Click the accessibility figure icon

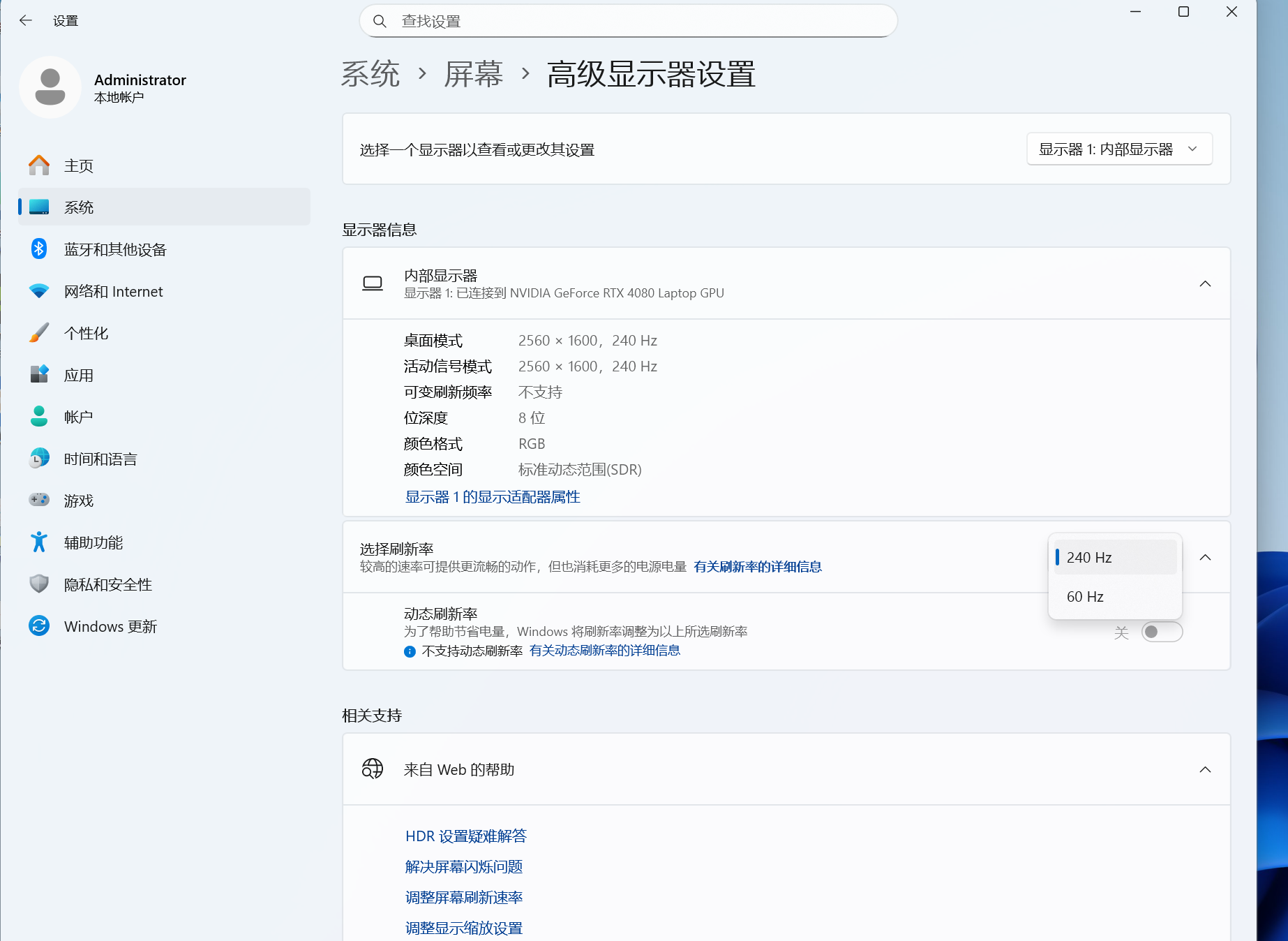click(x=39, y=542)
